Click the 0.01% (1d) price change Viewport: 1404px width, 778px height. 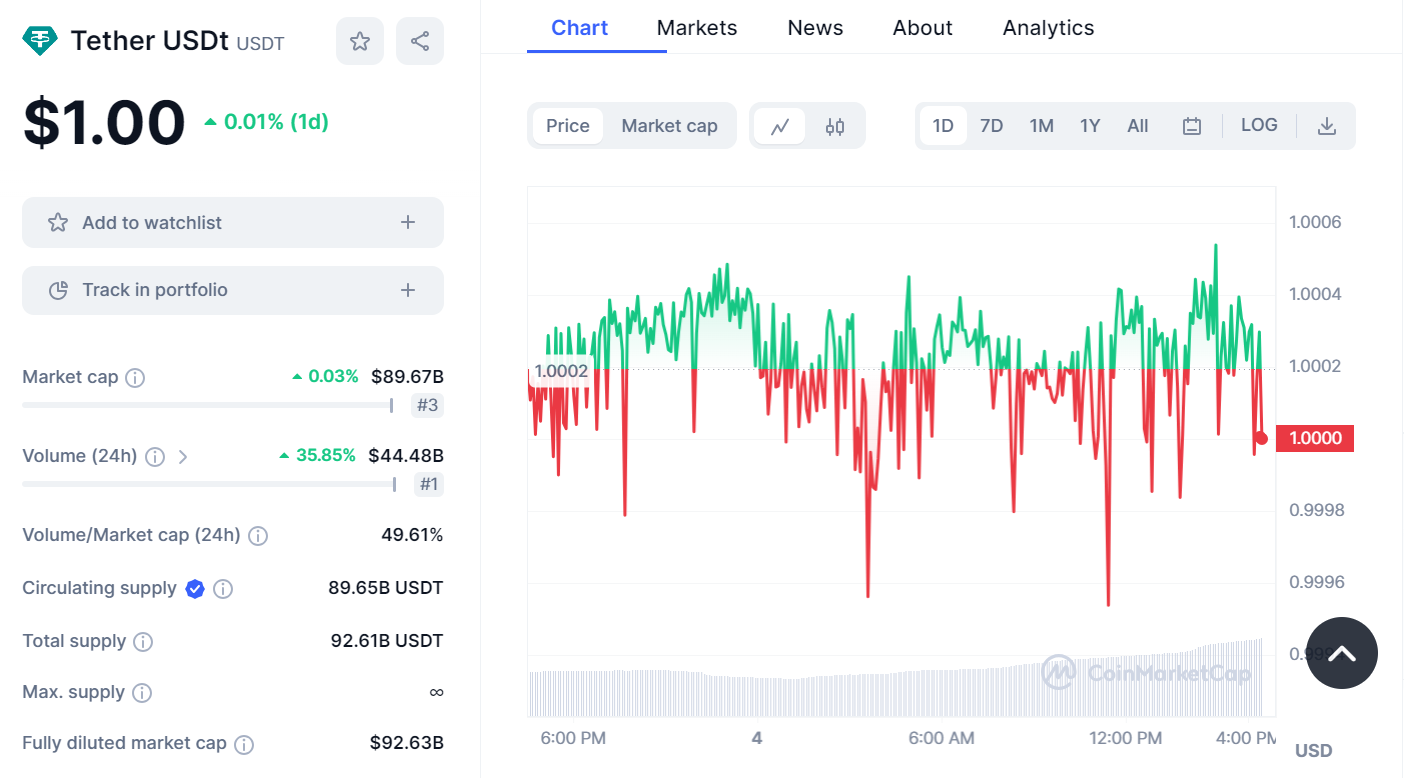266,122
